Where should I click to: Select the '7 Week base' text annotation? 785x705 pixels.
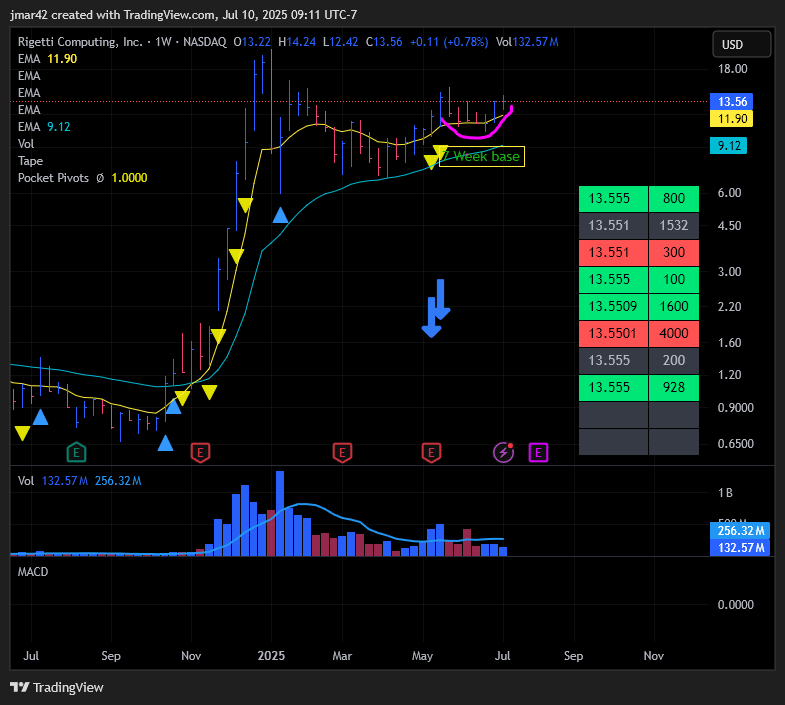pos(482,157)
